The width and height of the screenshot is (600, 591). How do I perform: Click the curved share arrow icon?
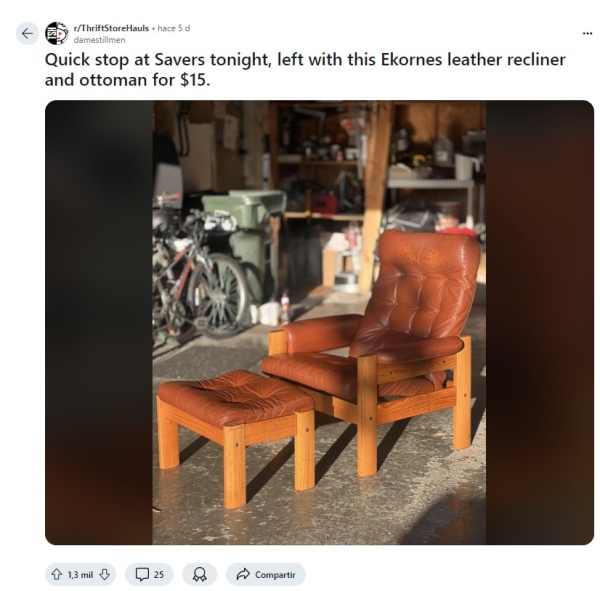point(243,575)
